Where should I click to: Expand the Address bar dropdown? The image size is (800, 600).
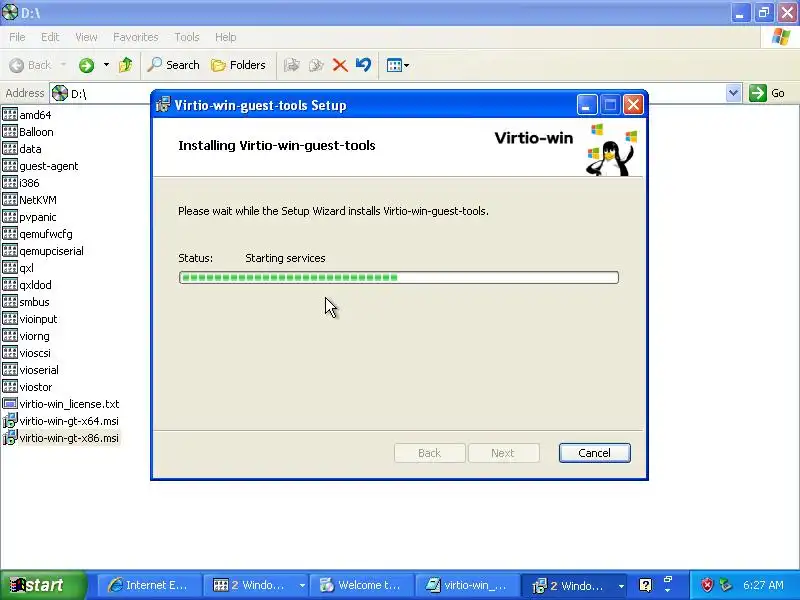click(733, 93)
